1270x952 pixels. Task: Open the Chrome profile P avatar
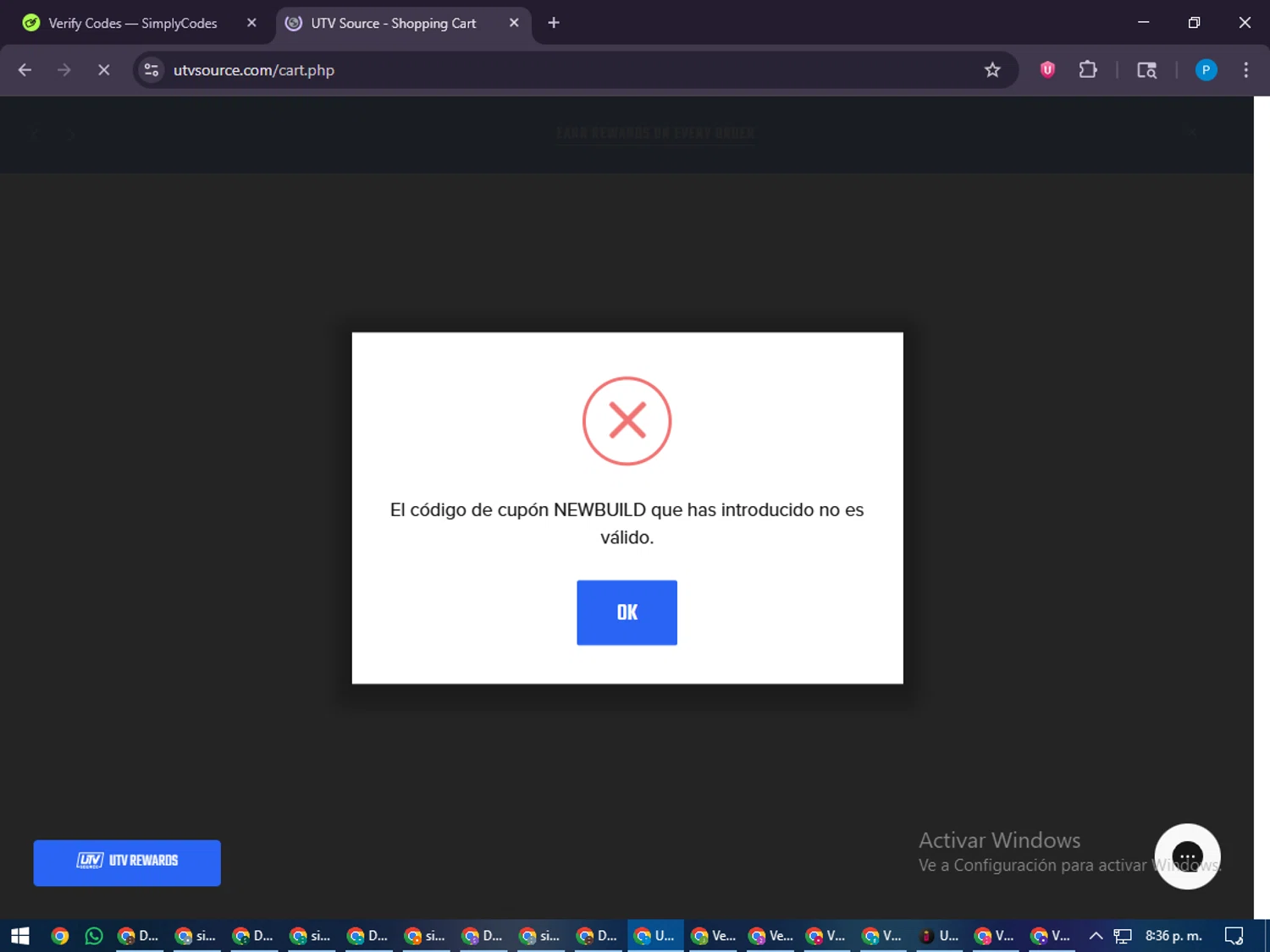[1206, 70]
